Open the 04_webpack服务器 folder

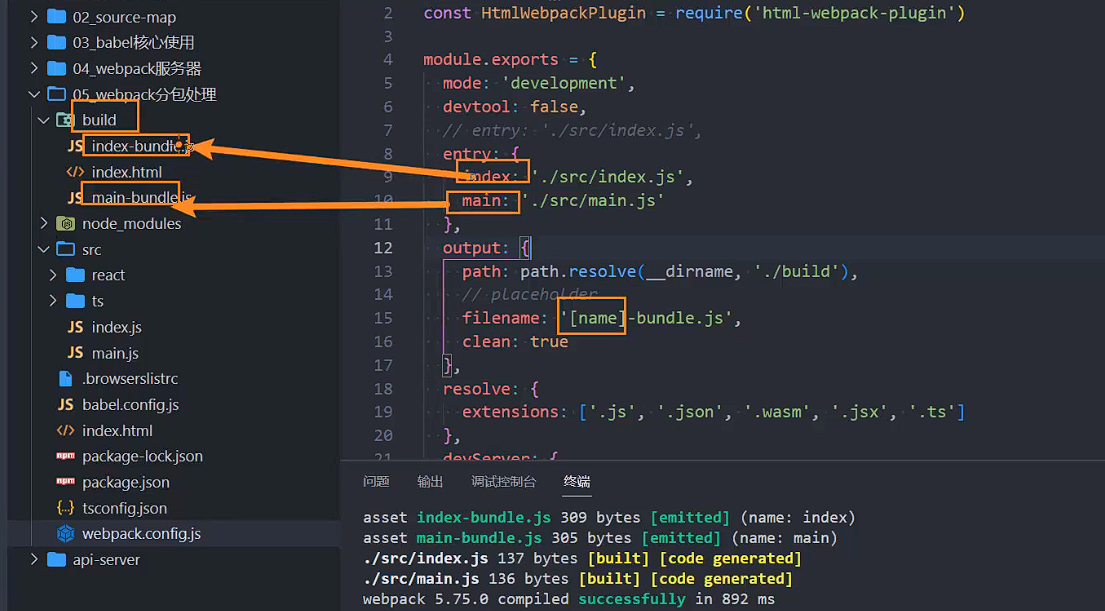point(137,69)
